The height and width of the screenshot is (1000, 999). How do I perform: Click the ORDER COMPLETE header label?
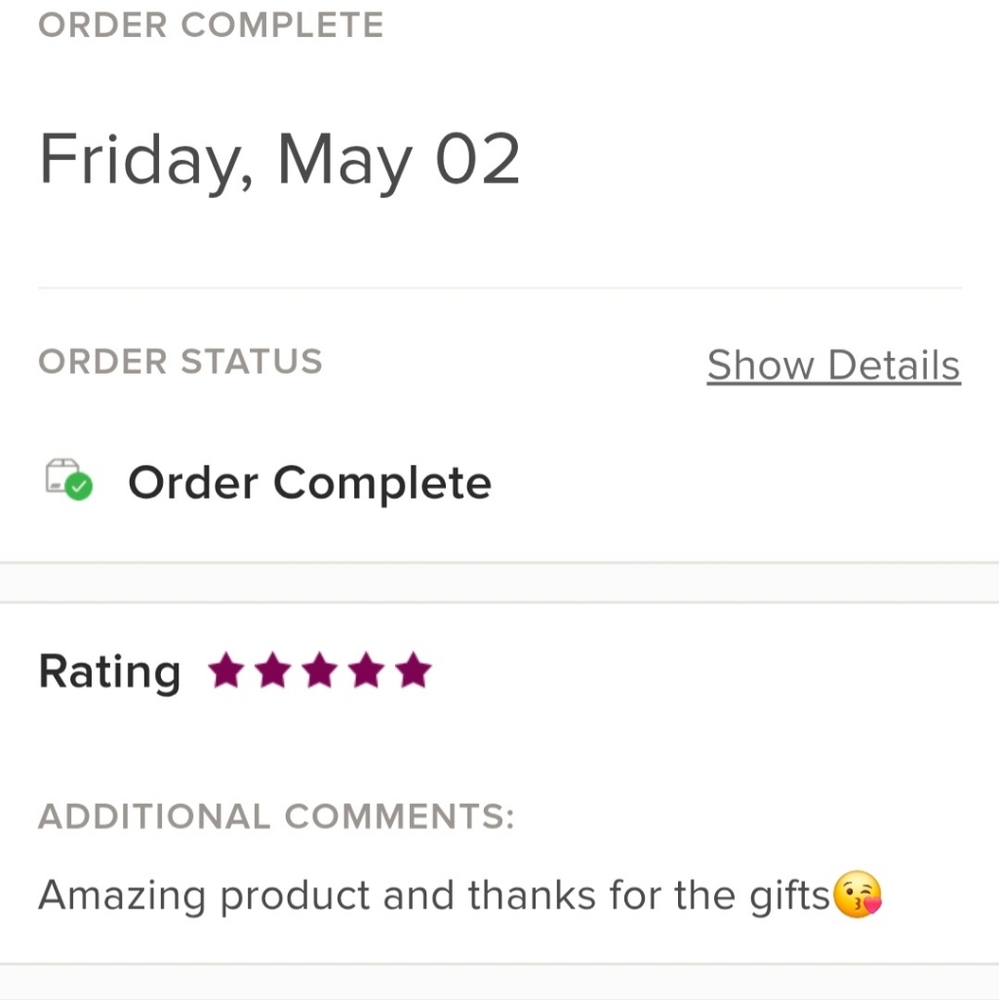click(211, 25)
